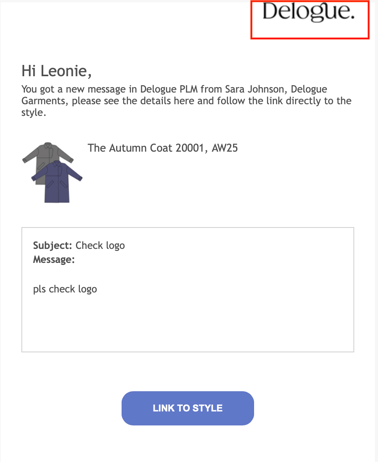Viewport: 378px width, 462px height.
Task: Click the word Garments in the intro
Action: 43,101
